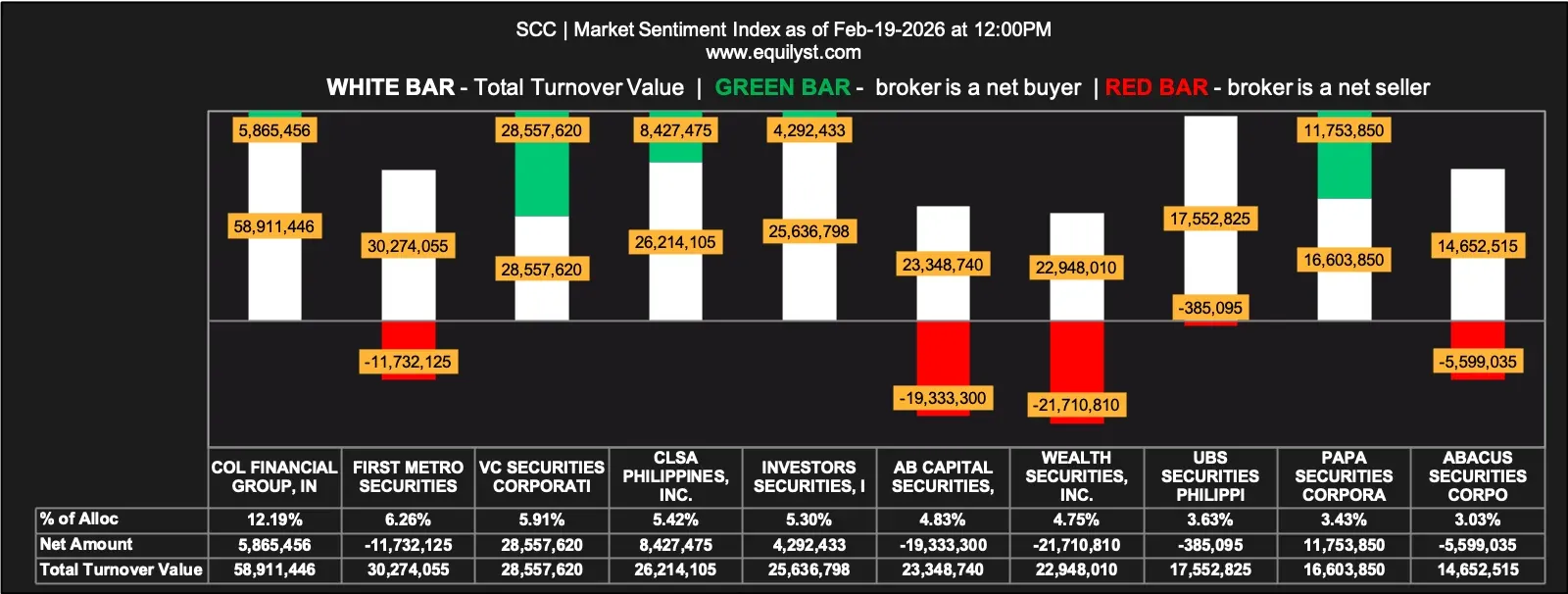Click AB Capital Securities' red bar
This screenshot has height=594, width=1568.
click(x=943, y=353)
